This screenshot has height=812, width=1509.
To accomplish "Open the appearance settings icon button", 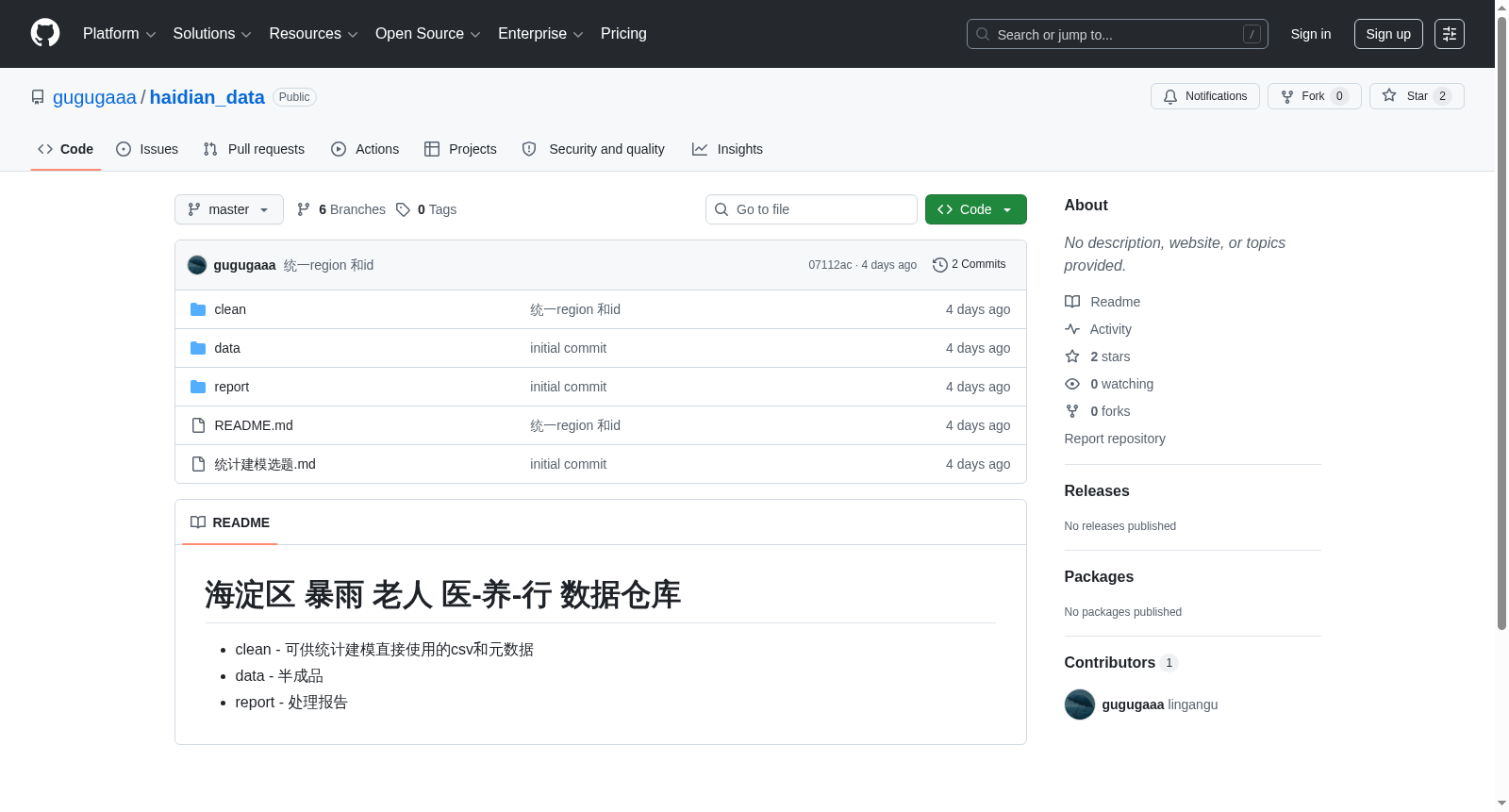I will coord(1449,34).
